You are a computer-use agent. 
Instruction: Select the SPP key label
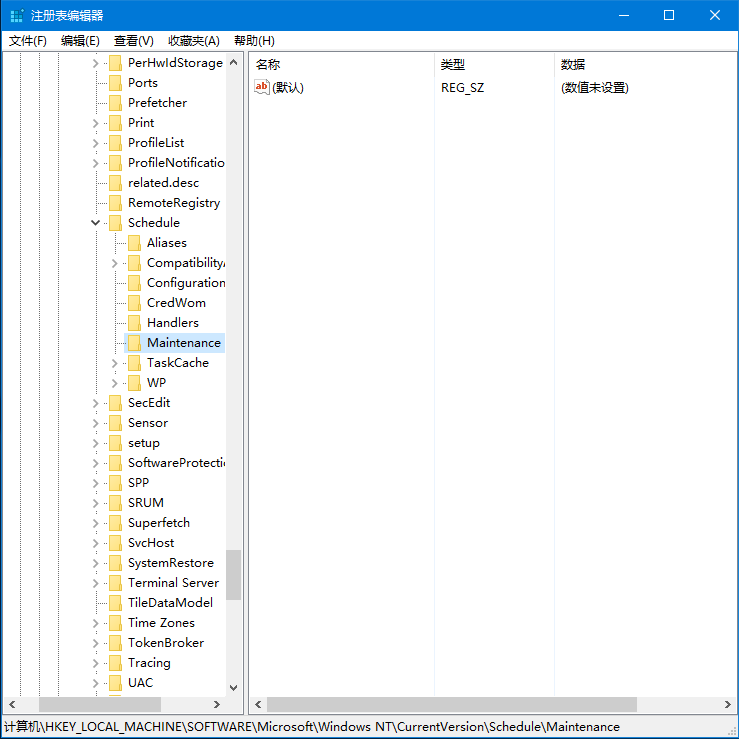coord(138,483)
